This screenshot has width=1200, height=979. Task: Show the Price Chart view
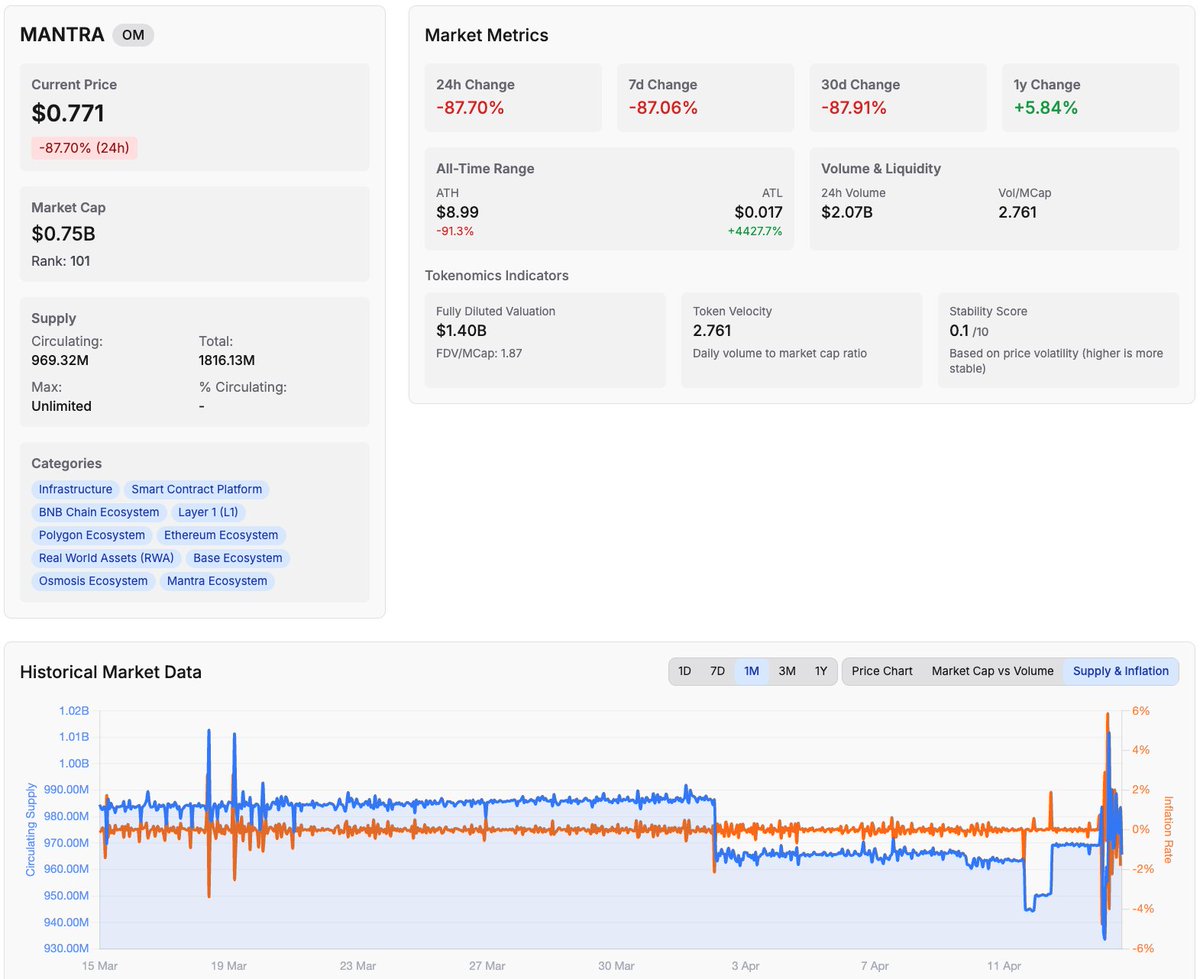[882, 671]
